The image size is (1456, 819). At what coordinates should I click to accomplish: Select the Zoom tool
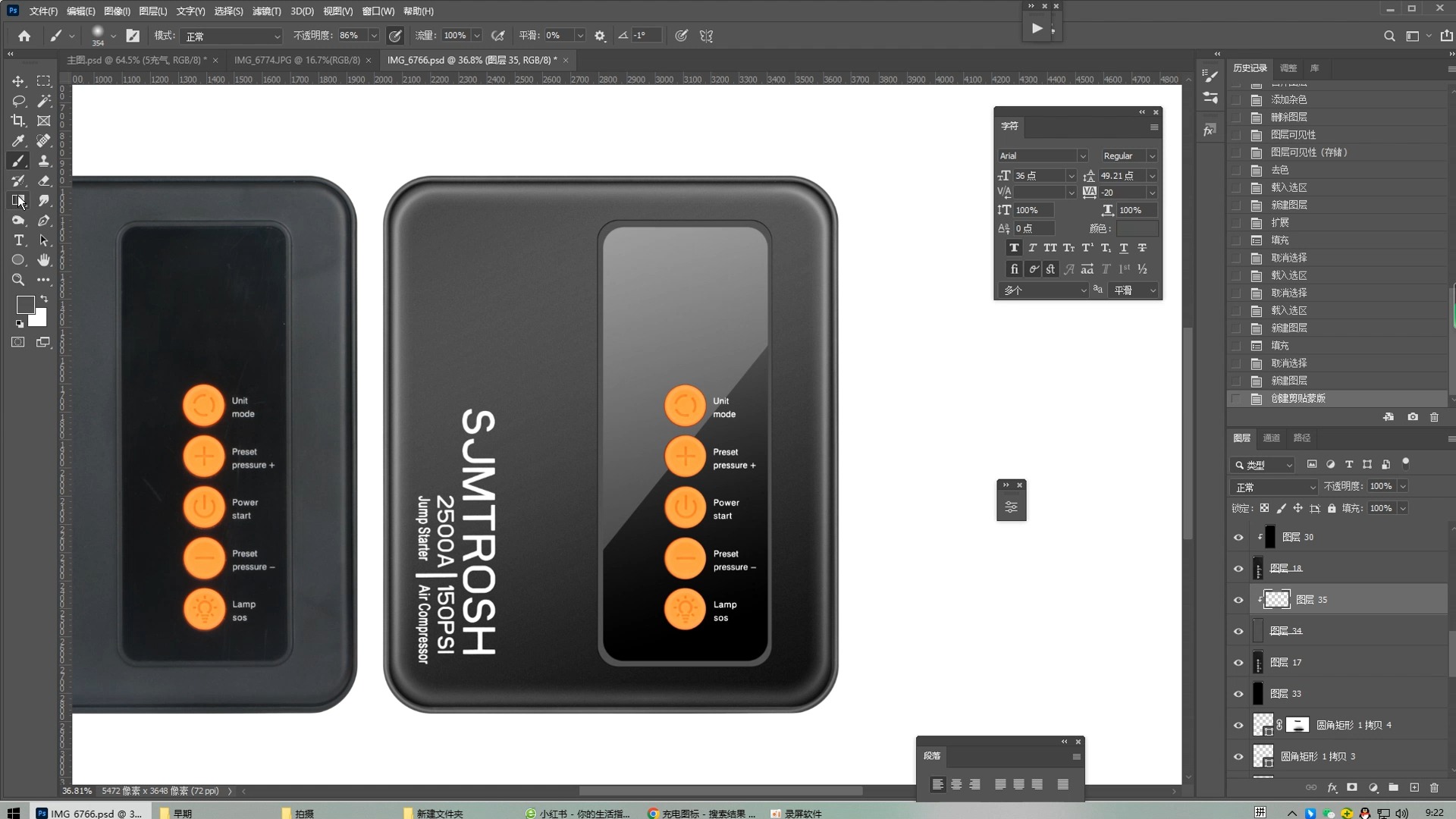click(x=18, y=280)
